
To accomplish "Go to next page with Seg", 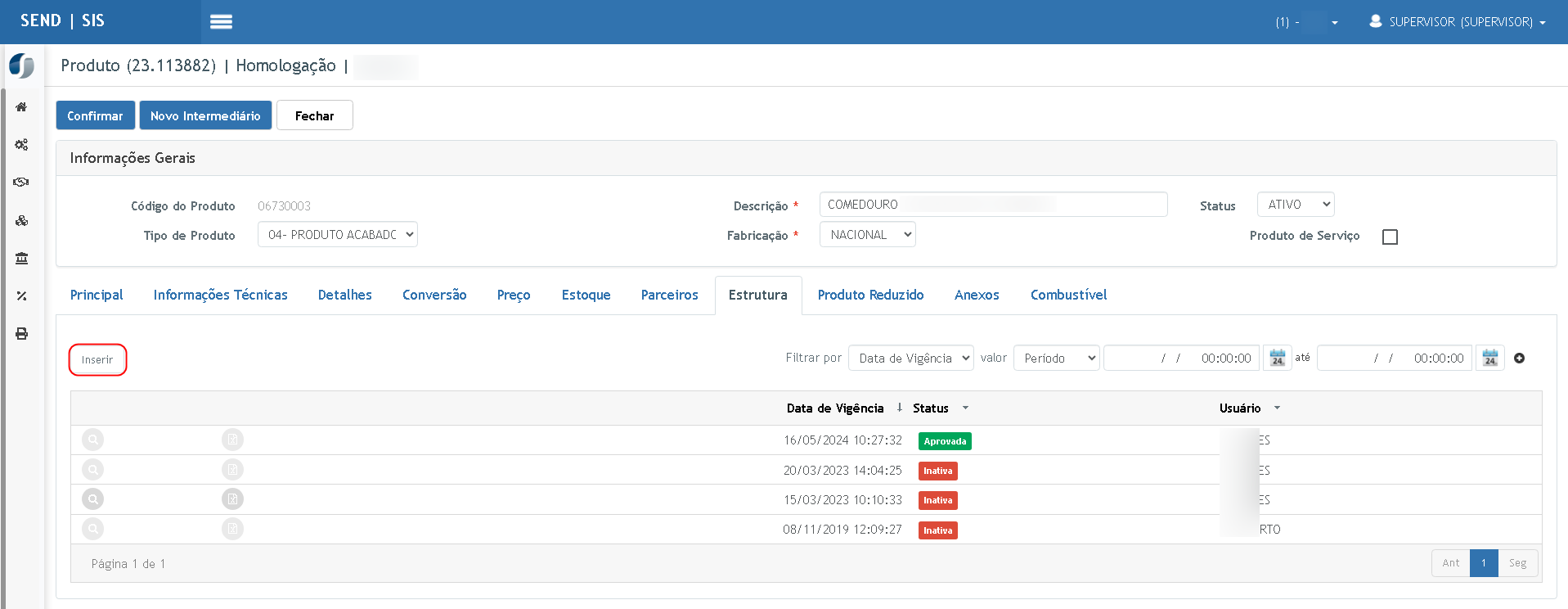I will click(1518, 563).
